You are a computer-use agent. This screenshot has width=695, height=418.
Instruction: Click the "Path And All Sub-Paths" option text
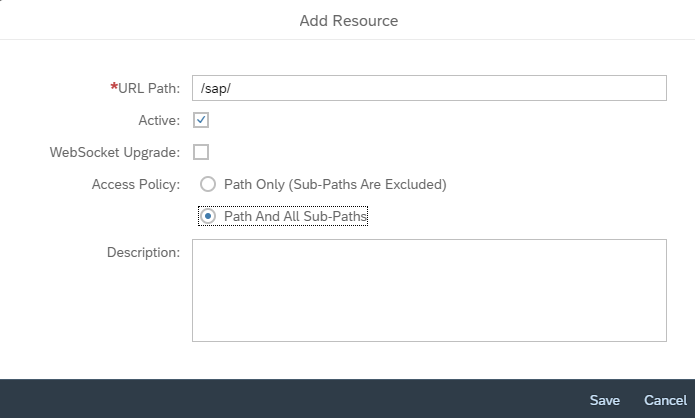click(x=295, y=216)
